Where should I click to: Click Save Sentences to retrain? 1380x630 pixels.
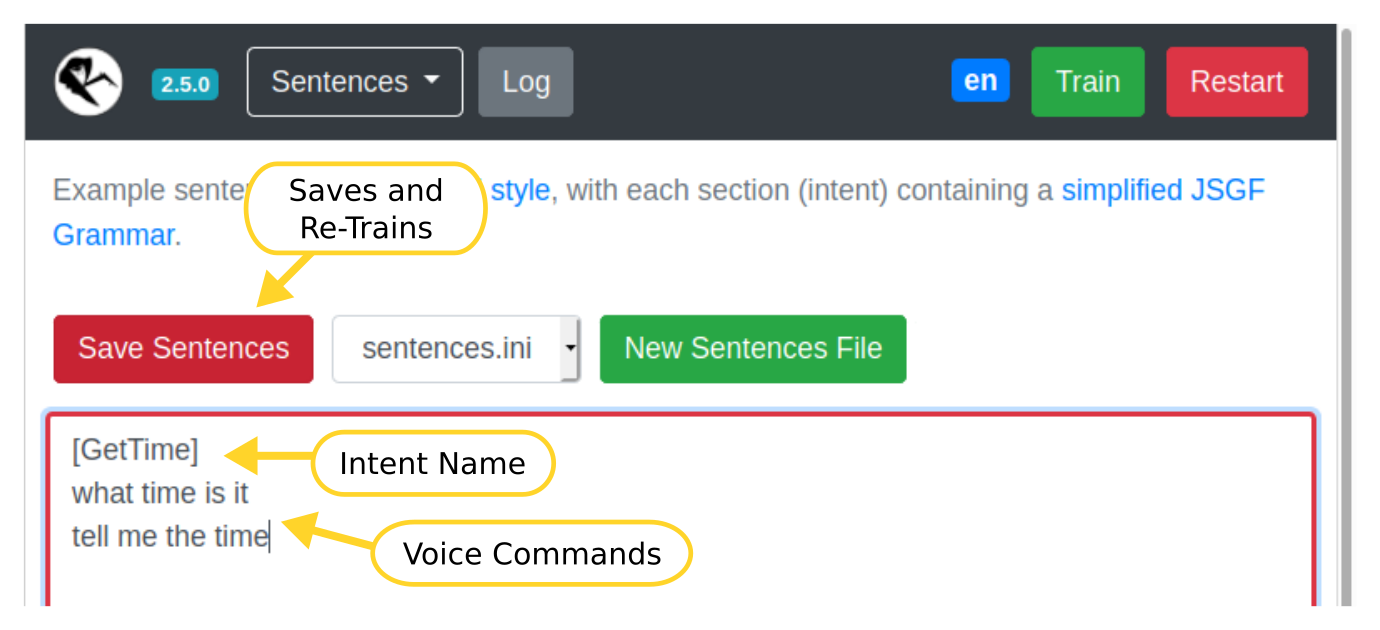pyautogui.click(x=183, y=348)
